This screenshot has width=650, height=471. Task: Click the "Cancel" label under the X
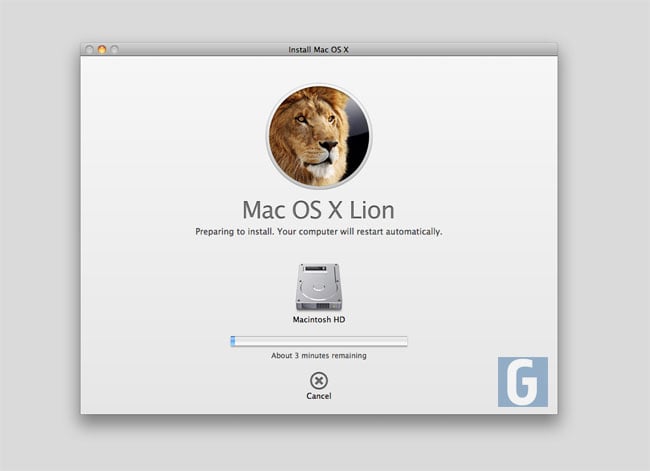[x=319, y=396]
